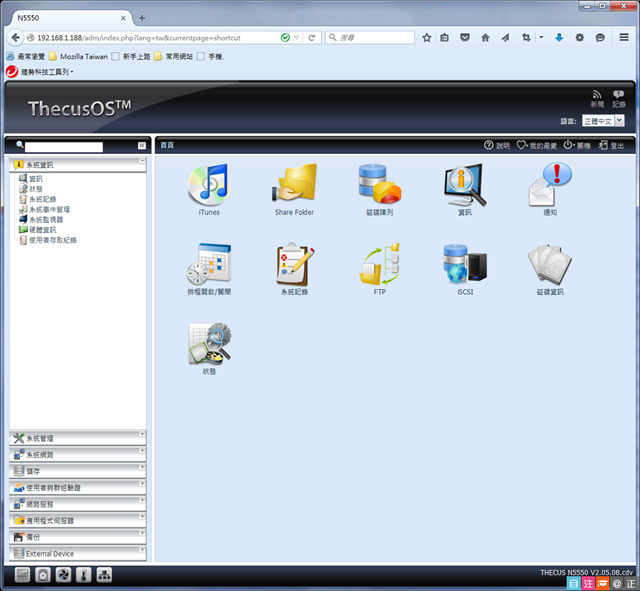This screenshot has height=591, width=640.
Task: Select 資訊 in the sidebar tree
Action: 31,179
